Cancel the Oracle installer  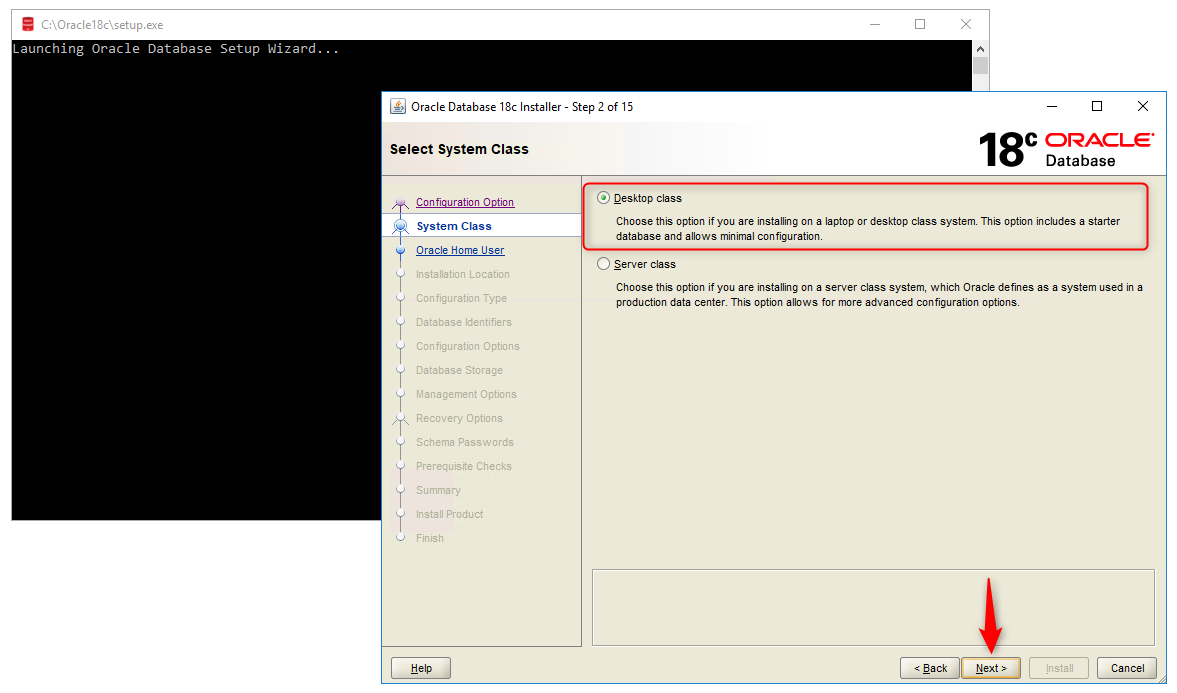coord(1127,668)
